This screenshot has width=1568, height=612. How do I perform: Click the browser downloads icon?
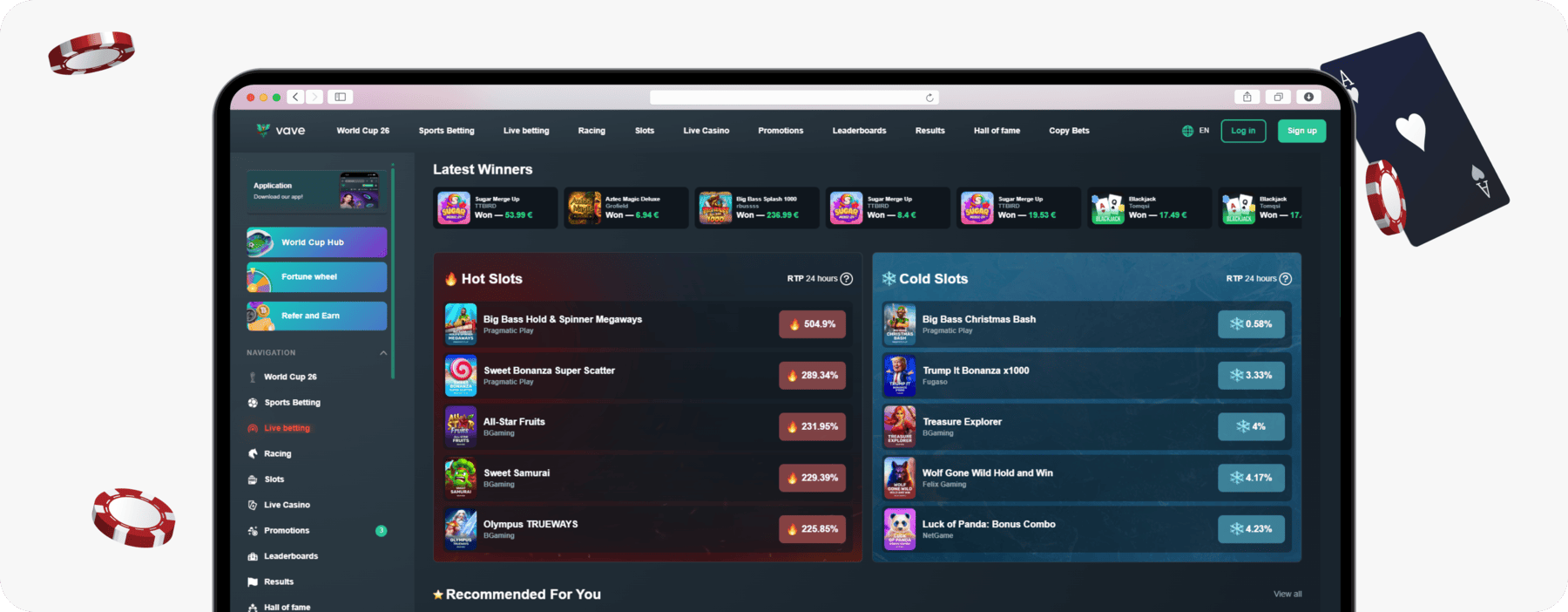(x=1308, y=97)
